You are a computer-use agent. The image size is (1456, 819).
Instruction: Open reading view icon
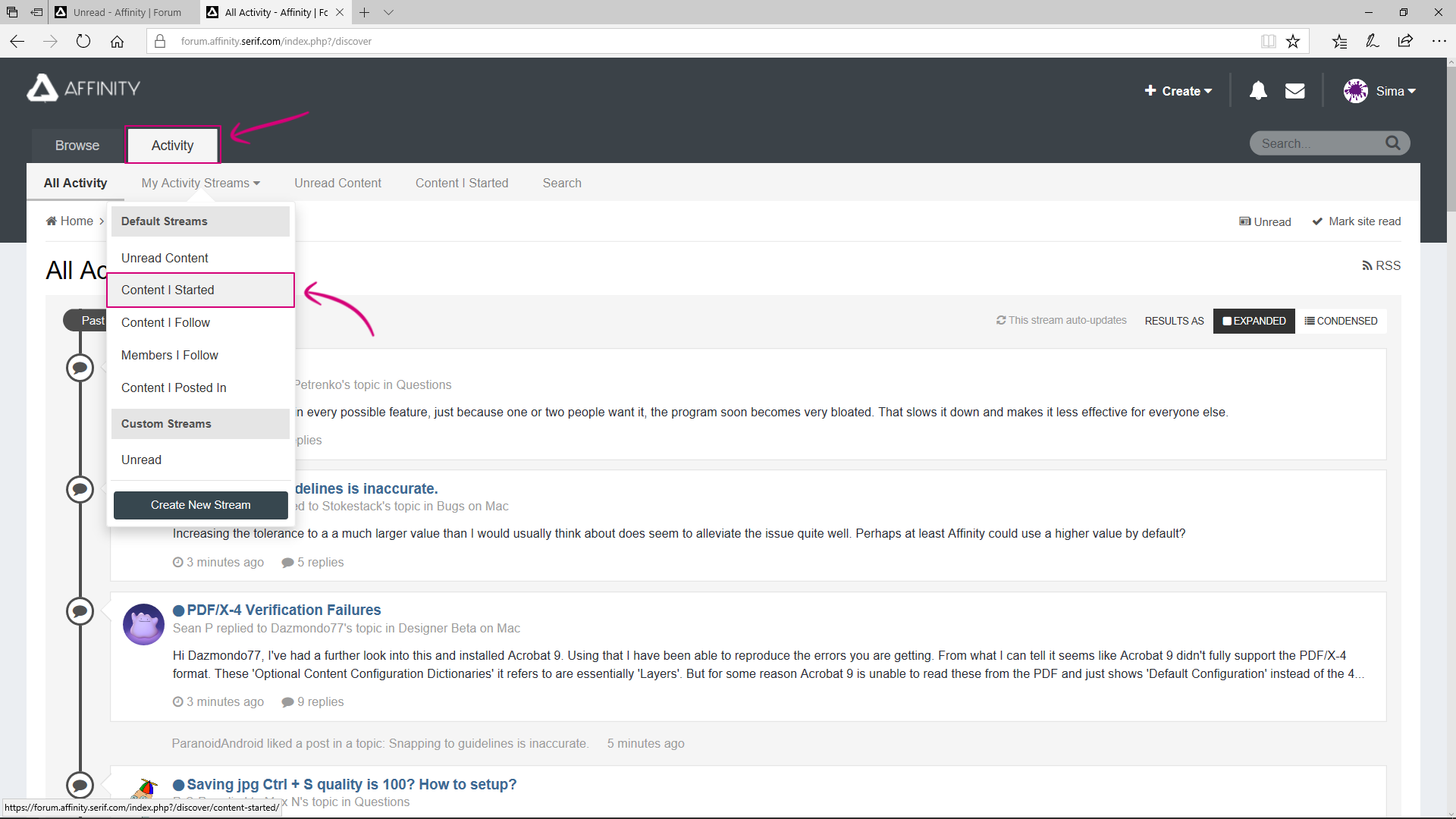[1269, 41]
